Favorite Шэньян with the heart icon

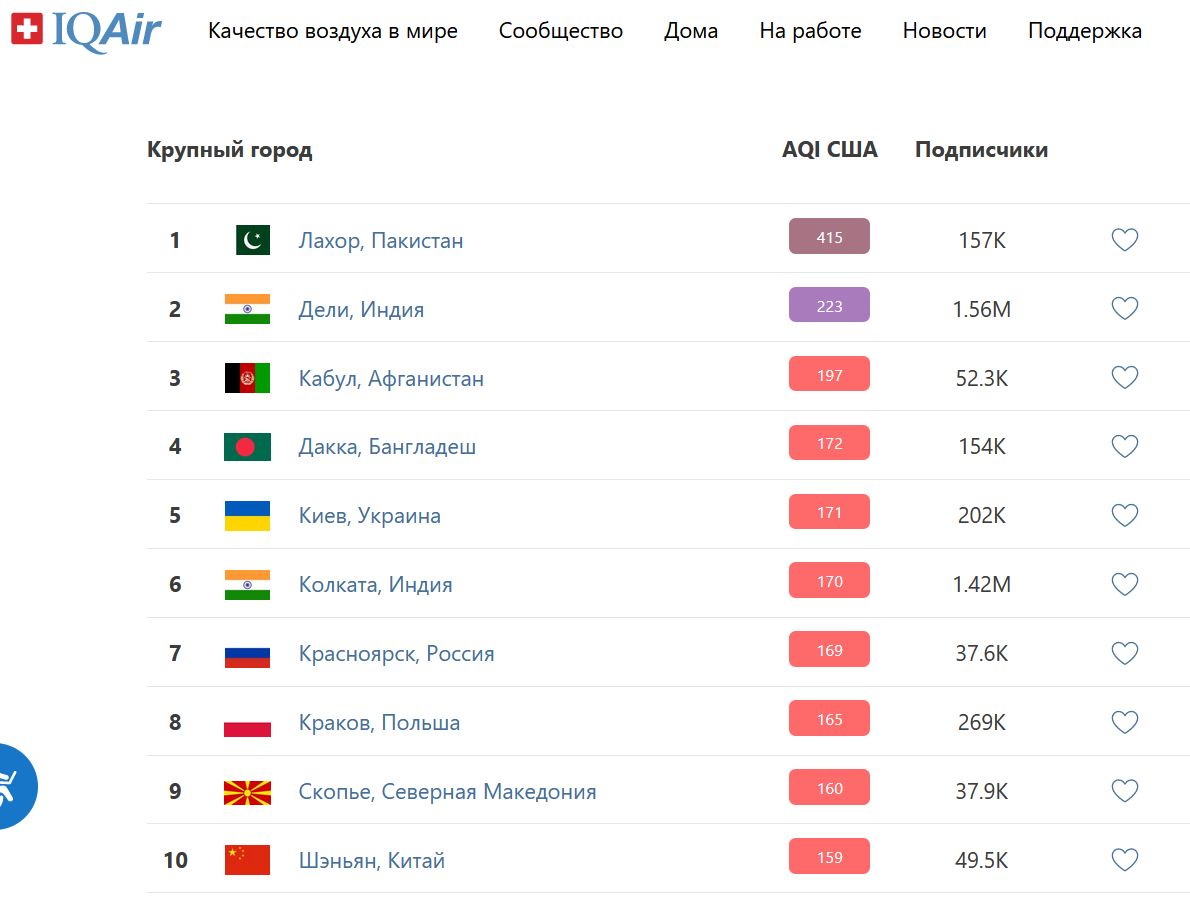tap(1124, 859)
